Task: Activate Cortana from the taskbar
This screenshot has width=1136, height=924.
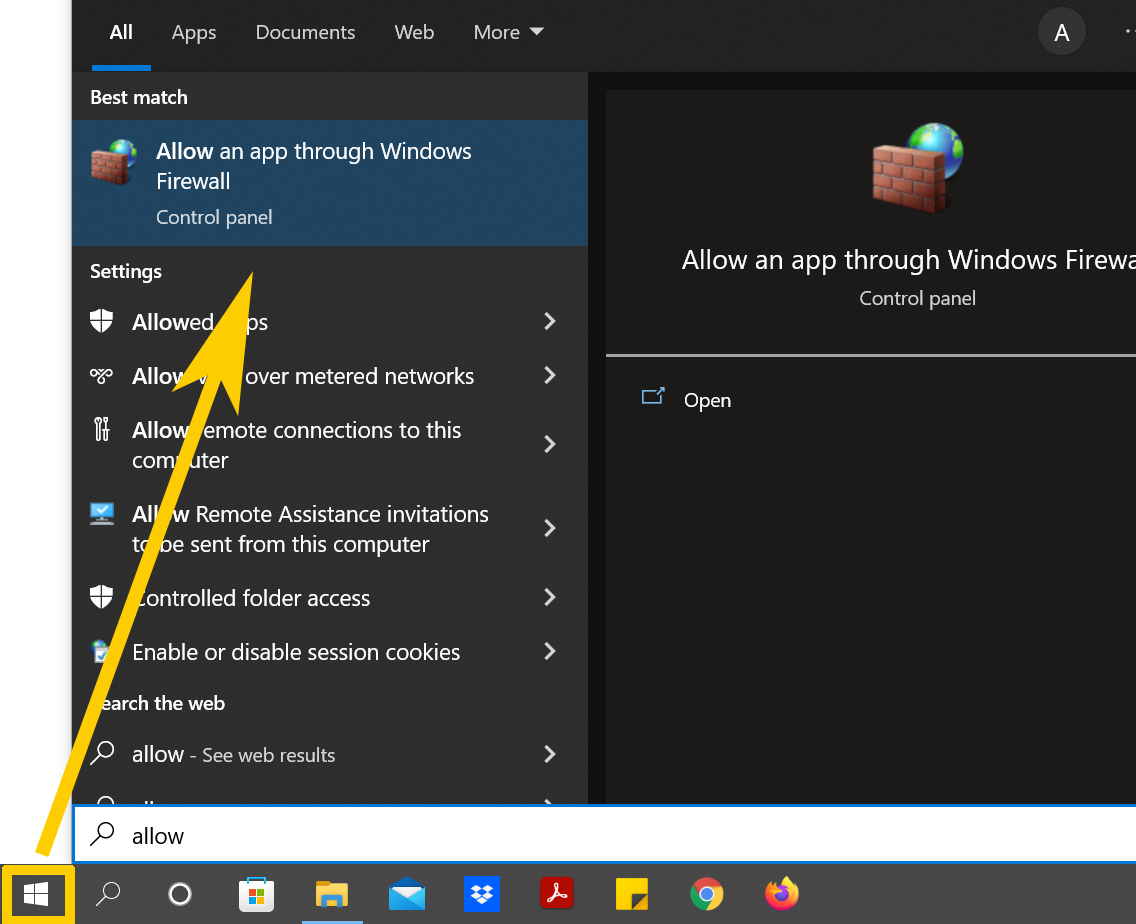Action: click(x=179, y=894)
